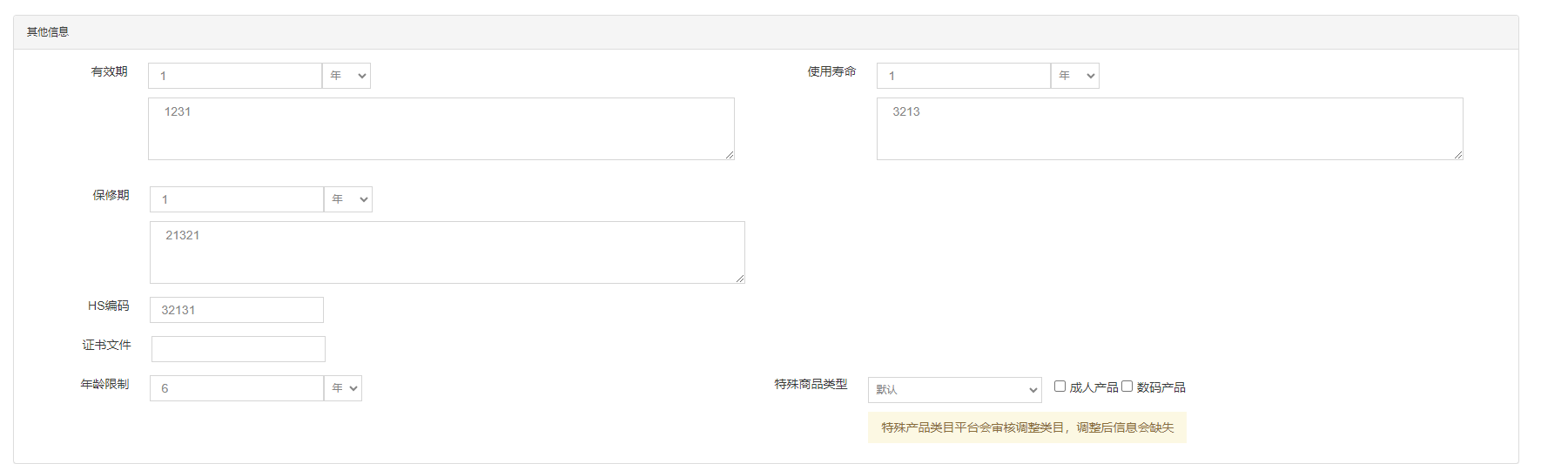
Task: Click resize handle of 3213 textarea
Action: click(x=1458, y=155)
